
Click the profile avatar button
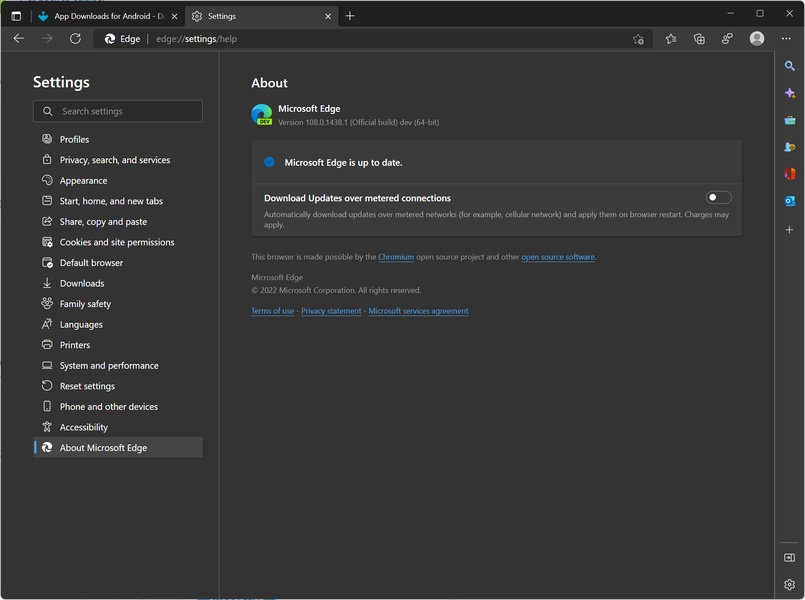coord(757,39)
